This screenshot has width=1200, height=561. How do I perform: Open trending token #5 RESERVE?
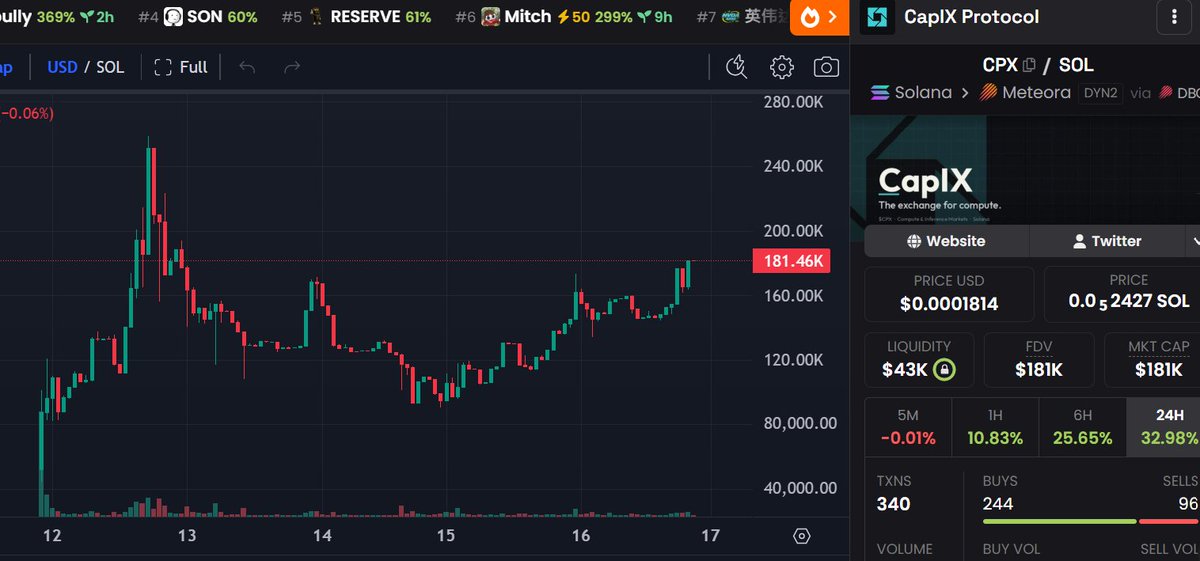pos(357,17)
